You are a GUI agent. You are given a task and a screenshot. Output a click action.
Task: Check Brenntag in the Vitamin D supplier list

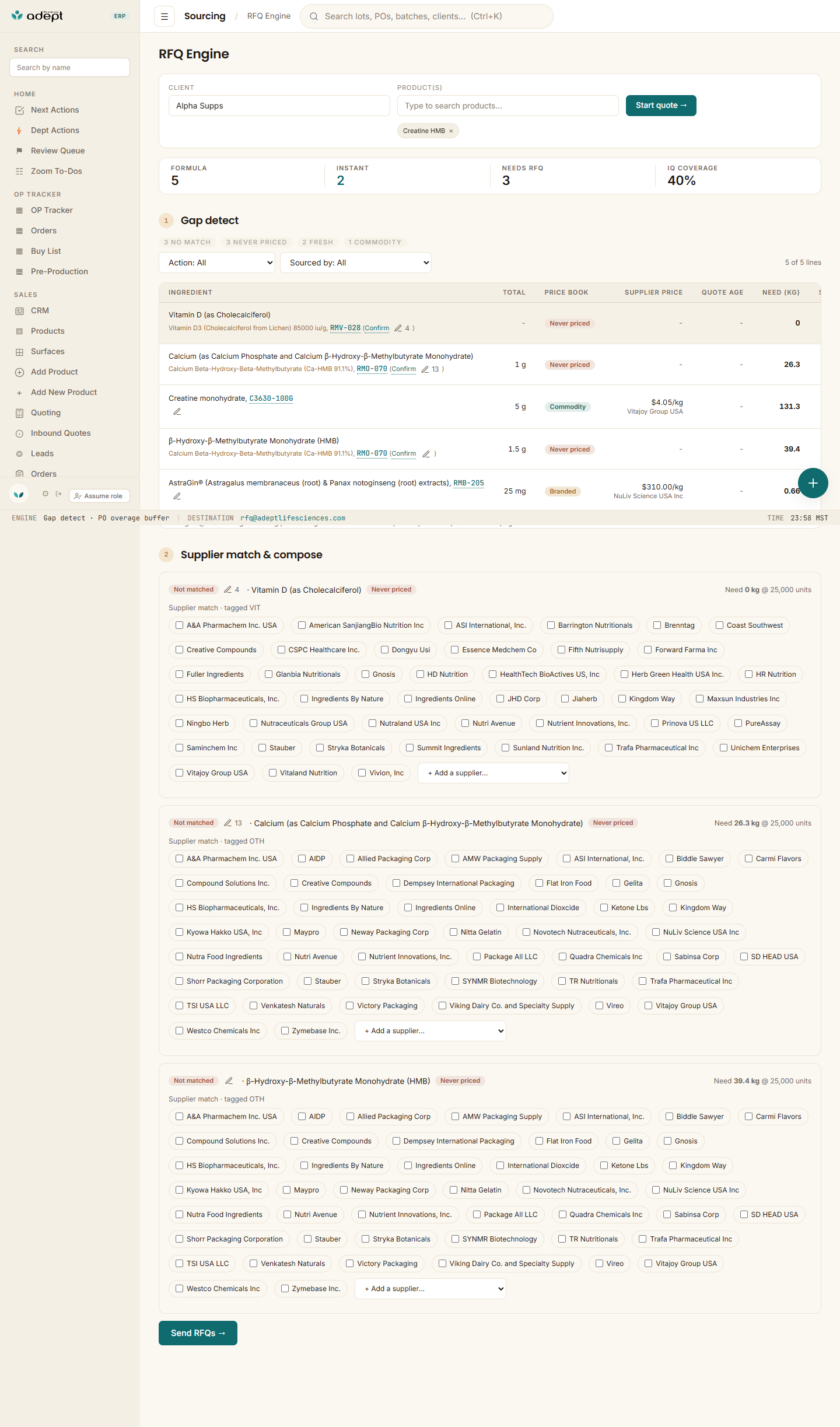[657, 625]
